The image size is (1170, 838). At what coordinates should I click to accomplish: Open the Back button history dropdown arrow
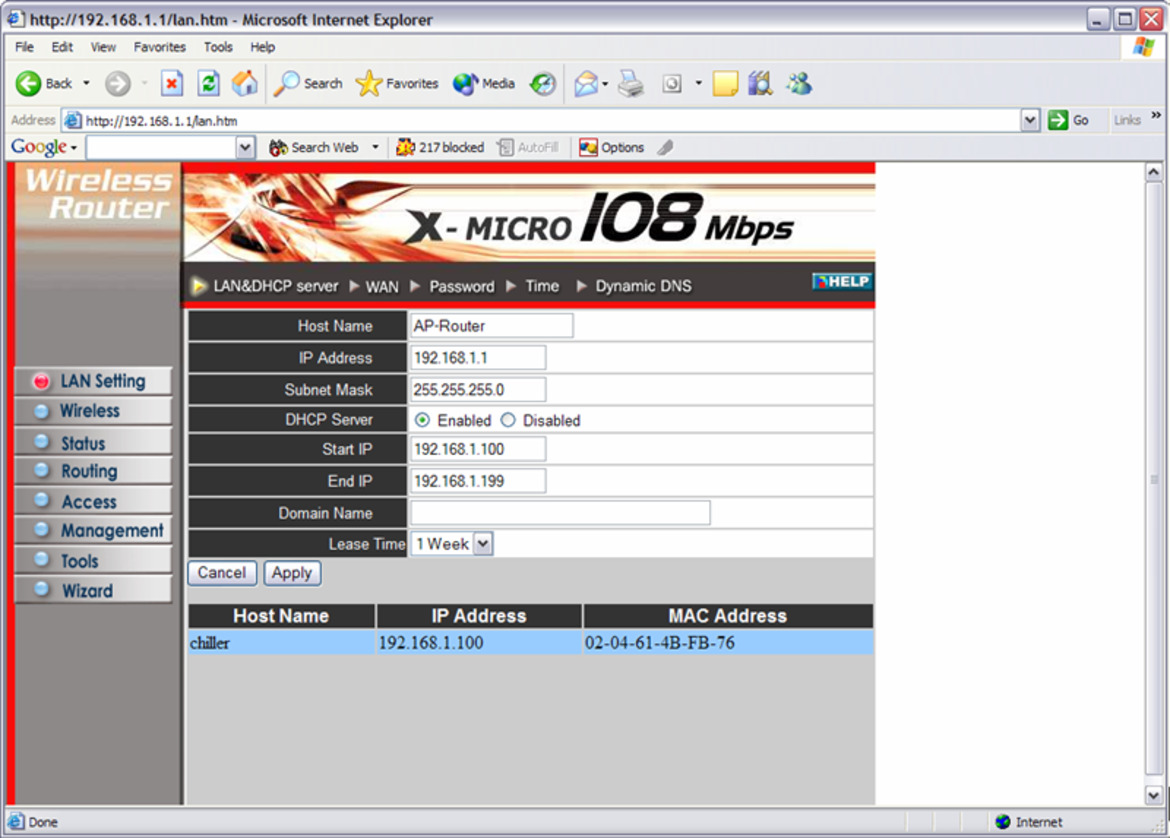[87, 84]
